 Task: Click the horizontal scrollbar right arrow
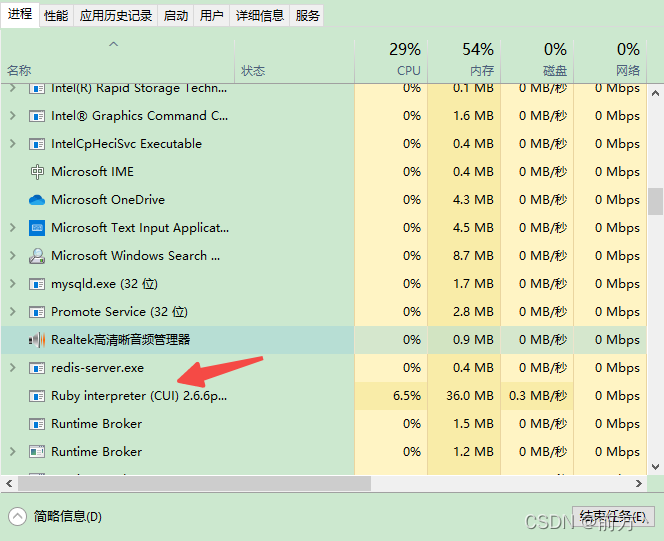click(x=639, y=483)
